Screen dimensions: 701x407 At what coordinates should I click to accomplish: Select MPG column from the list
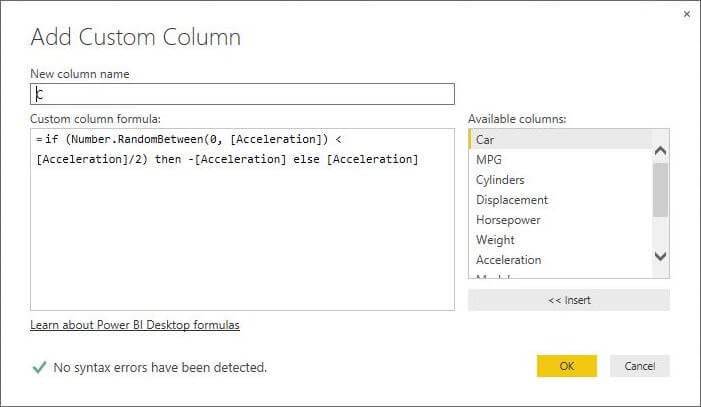pos(489,159)
